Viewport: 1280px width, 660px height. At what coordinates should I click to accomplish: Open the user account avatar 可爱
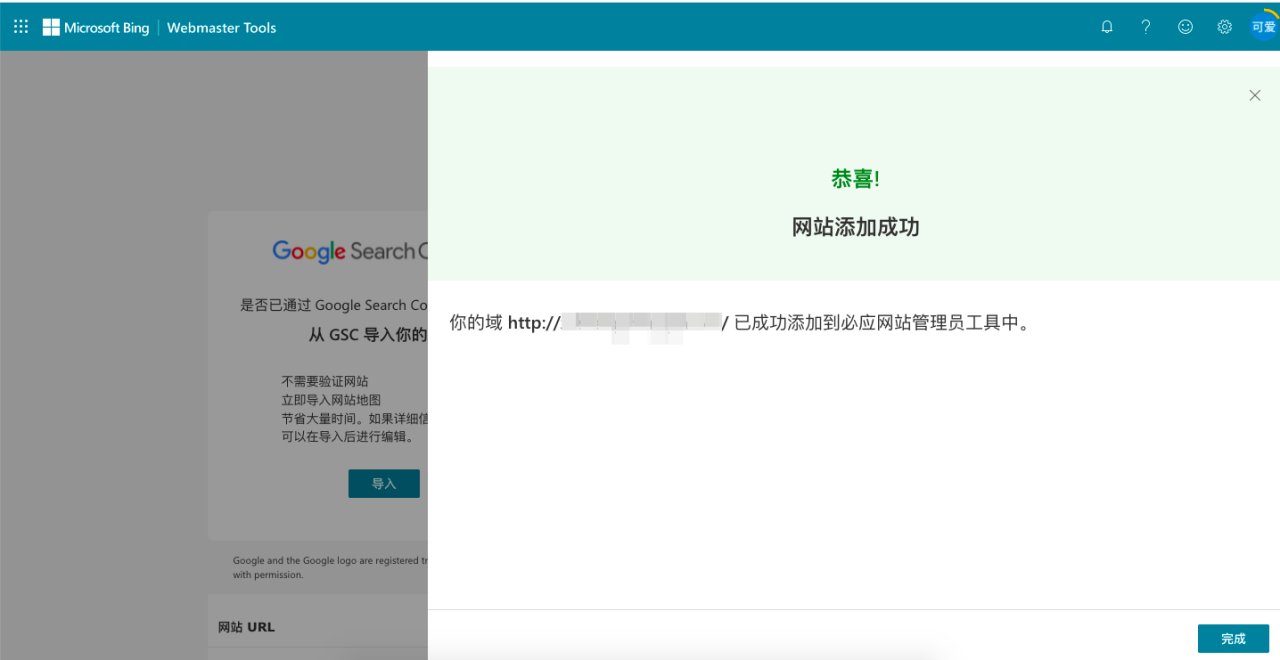pos(1263,27)
